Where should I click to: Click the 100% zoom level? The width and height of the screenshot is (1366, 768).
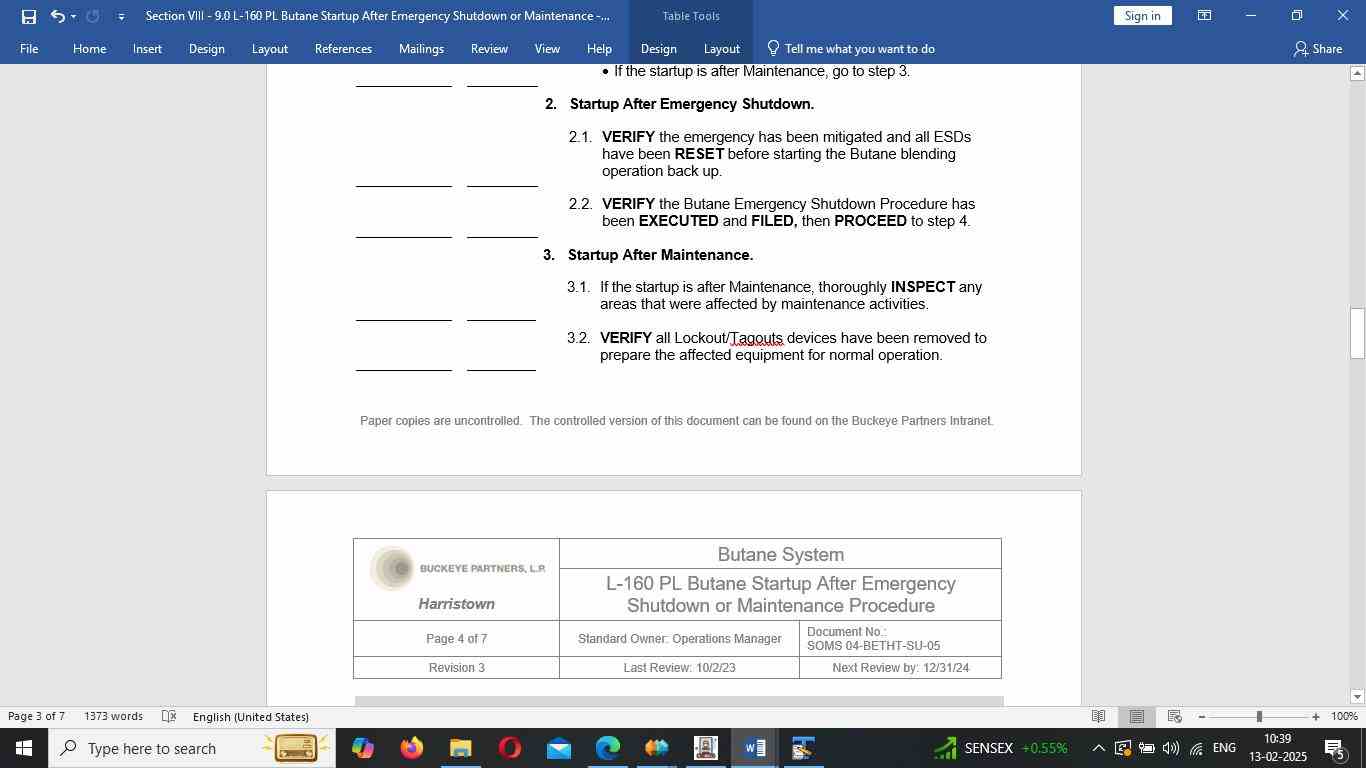(x=1344, y=716)
